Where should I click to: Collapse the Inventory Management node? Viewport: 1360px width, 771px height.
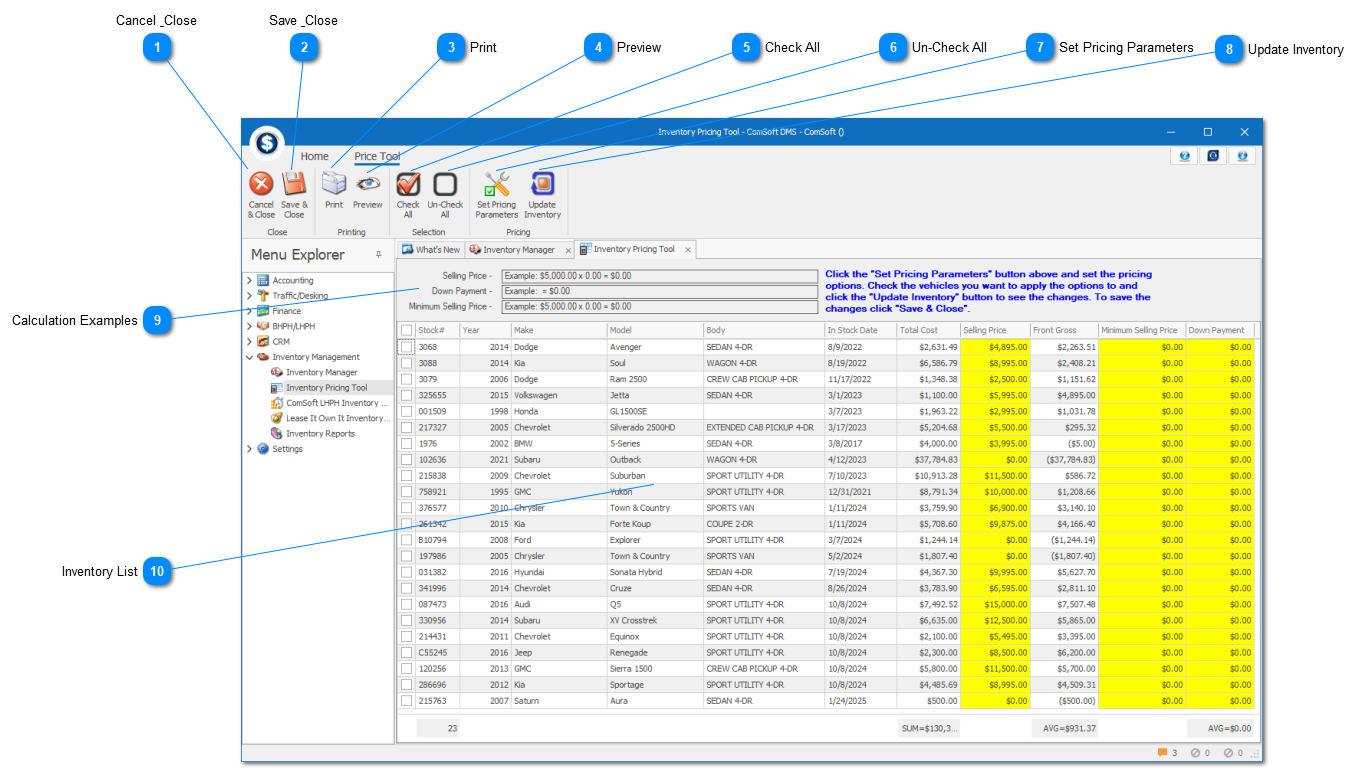249,357
